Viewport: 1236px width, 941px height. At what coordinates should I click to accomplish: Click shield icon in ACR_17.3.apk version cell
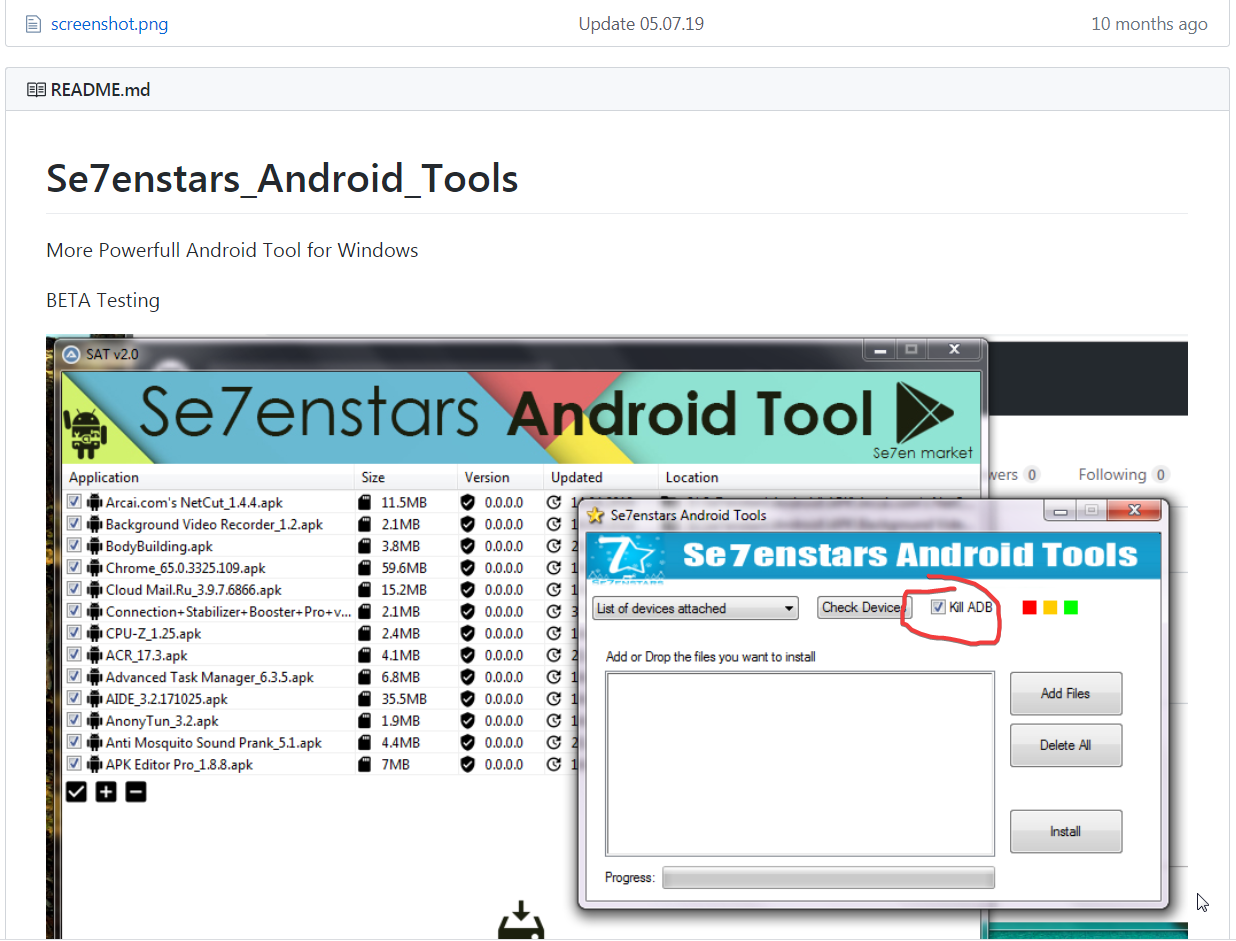click(x=467, y=655)
